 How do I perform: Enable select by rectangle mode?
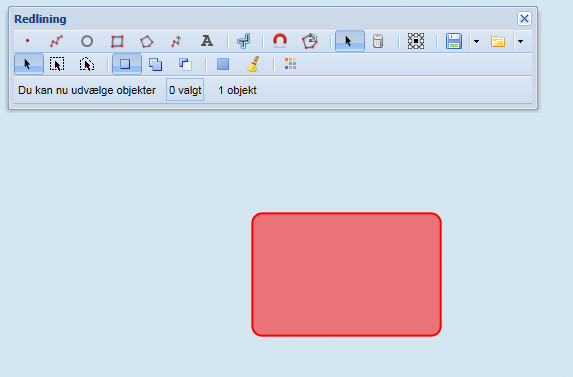point(57,64)
